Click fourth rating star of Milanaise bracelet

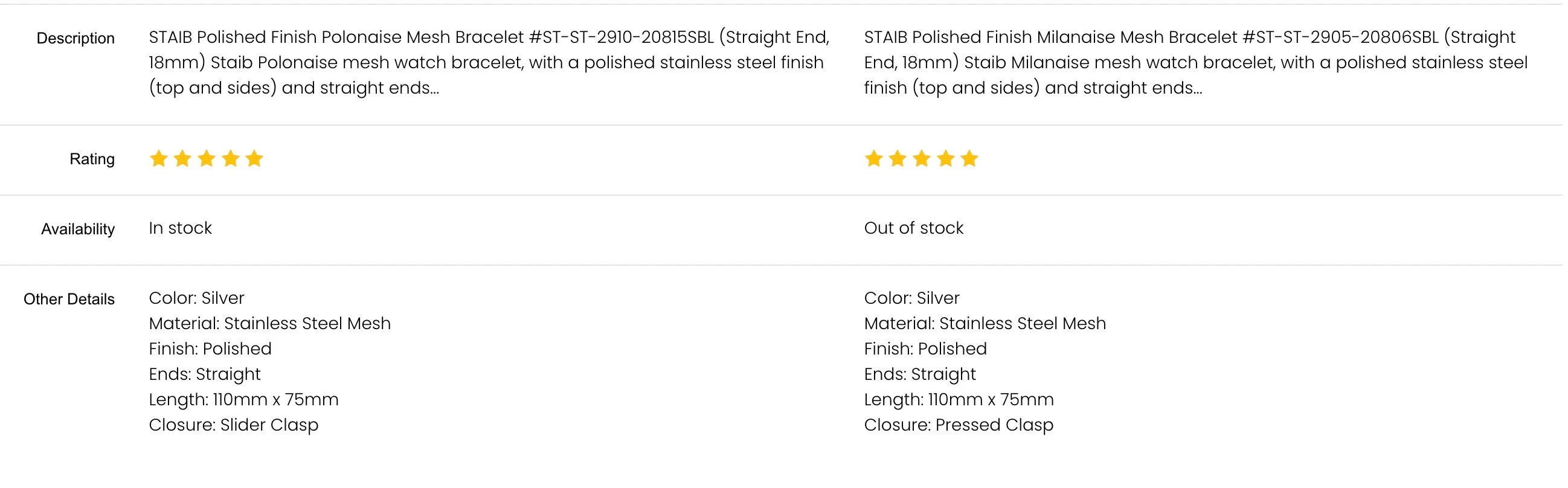pyautogui.click(x=945, y=159)
